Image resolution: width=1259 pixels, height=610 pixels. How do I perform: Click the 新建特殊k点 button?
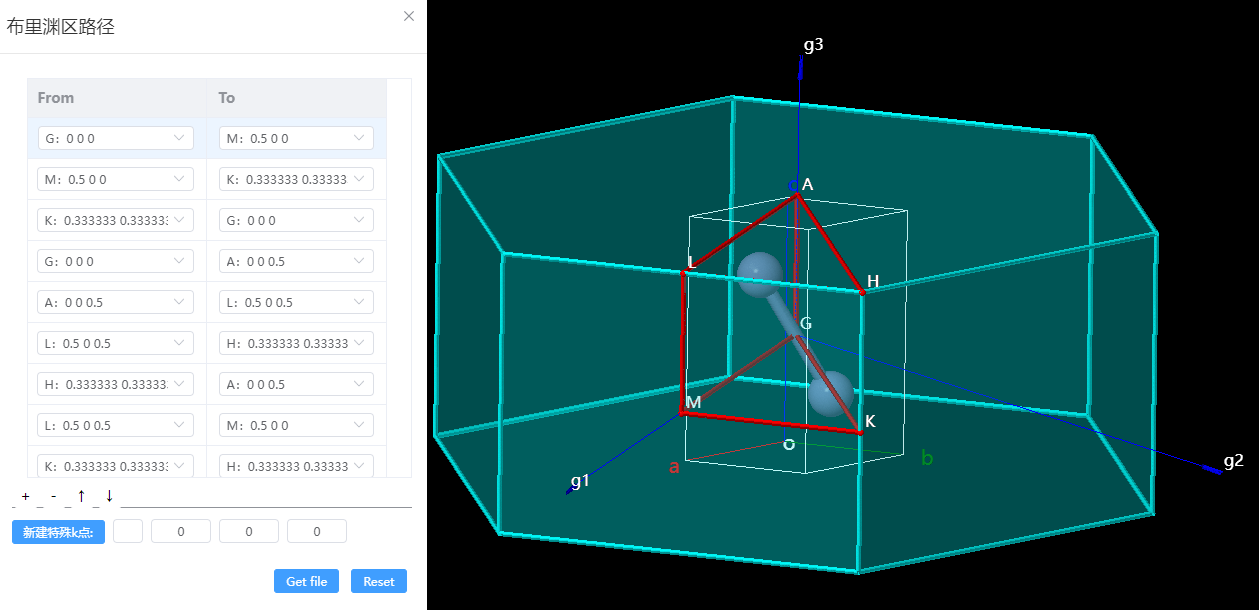(x=58, y=532)
